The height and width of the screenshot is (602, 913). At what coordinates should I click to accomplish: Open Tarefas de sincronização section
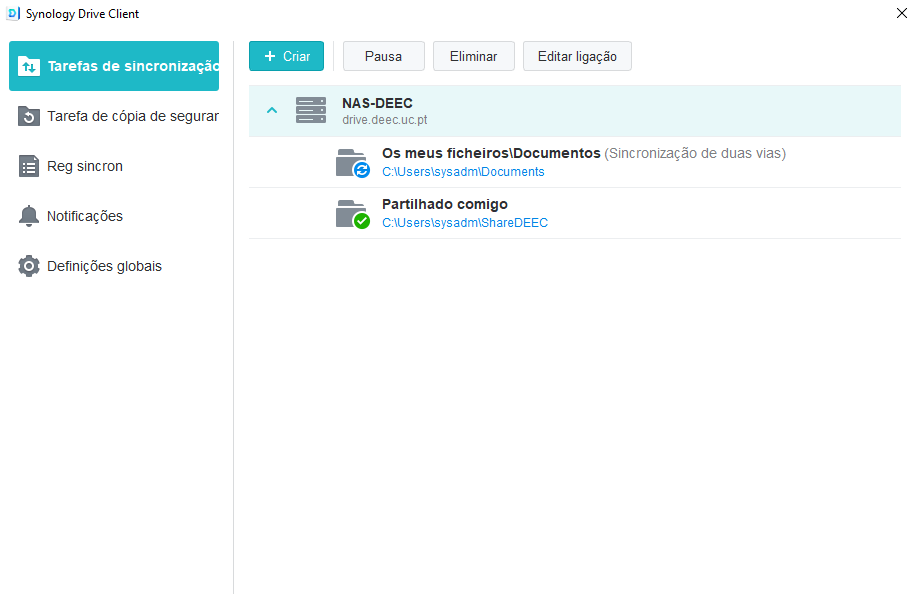point(114,66)
